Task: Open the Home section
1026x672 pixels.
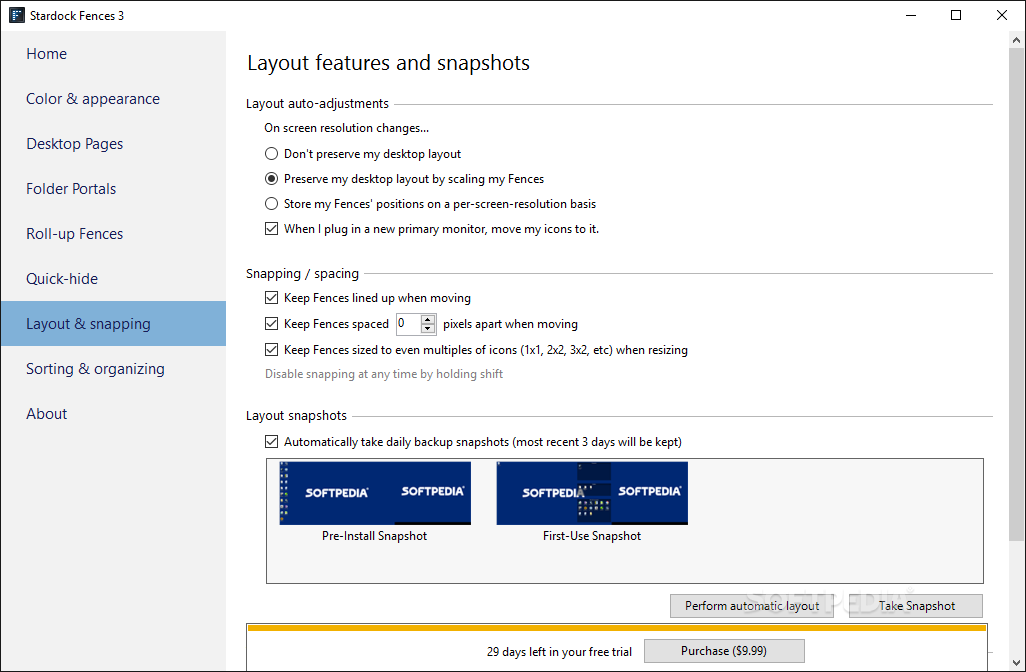Action: click(113, 54)
